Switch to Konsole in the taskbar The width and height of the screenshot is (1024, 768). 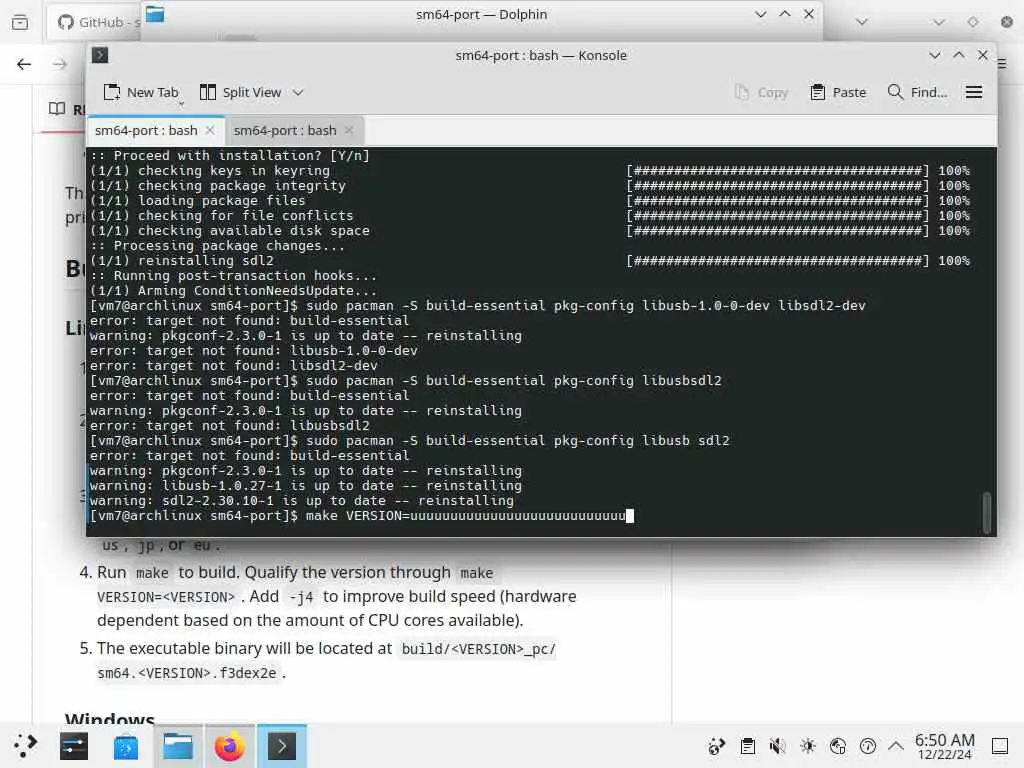click(281, 746)
